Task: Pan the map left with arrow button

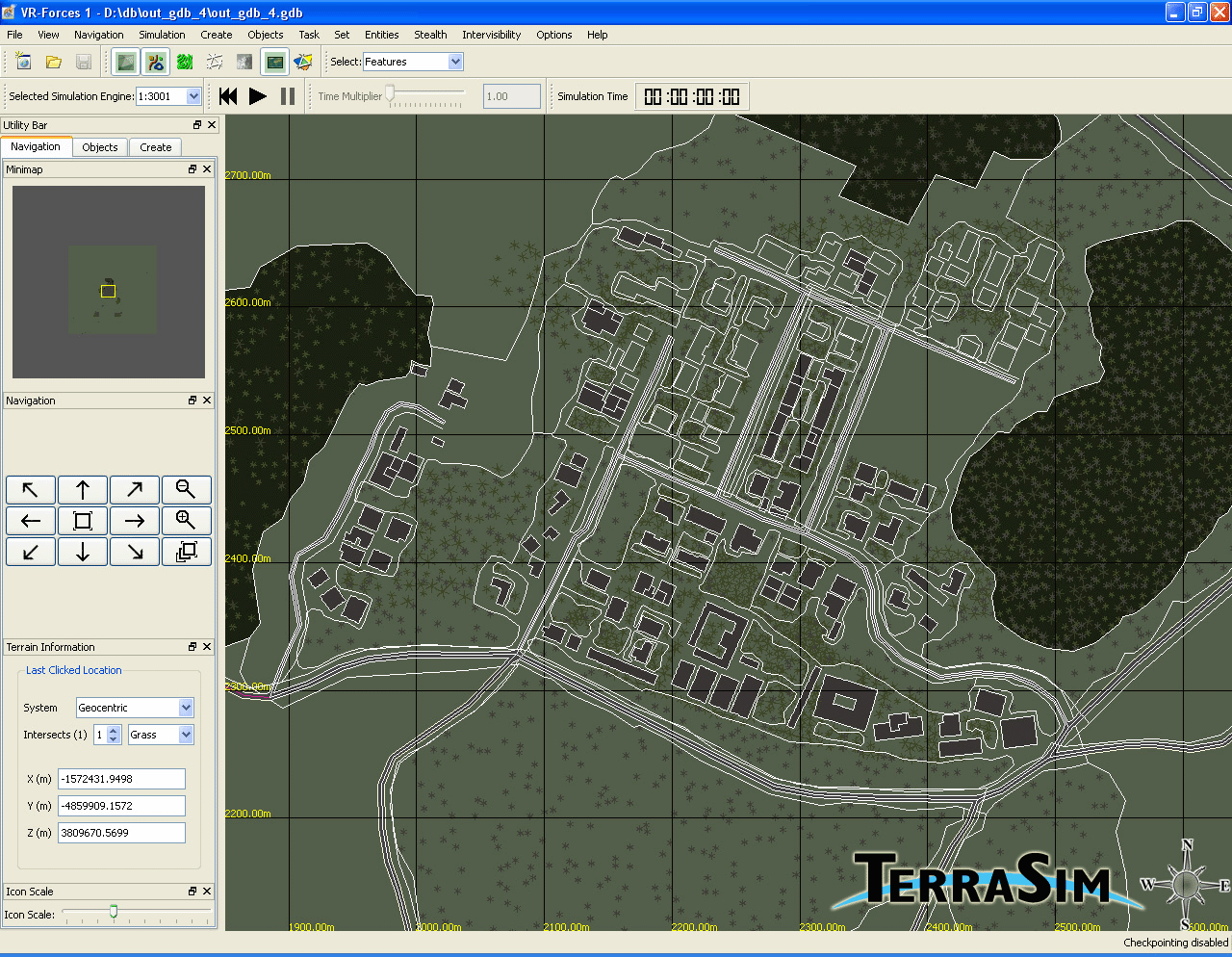Action: 31,521
